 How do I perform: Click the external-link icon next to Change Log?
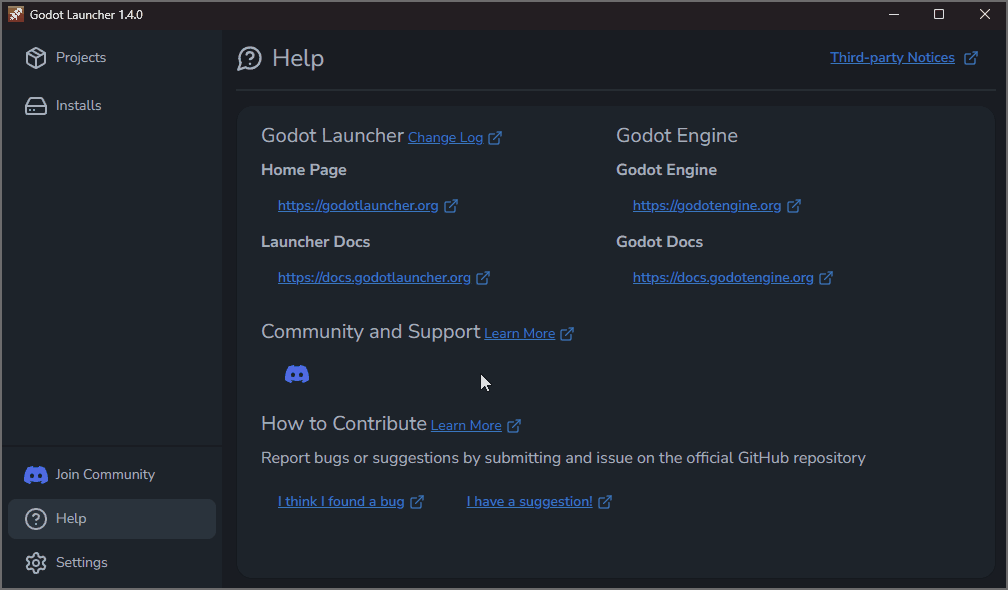(497, 137)
